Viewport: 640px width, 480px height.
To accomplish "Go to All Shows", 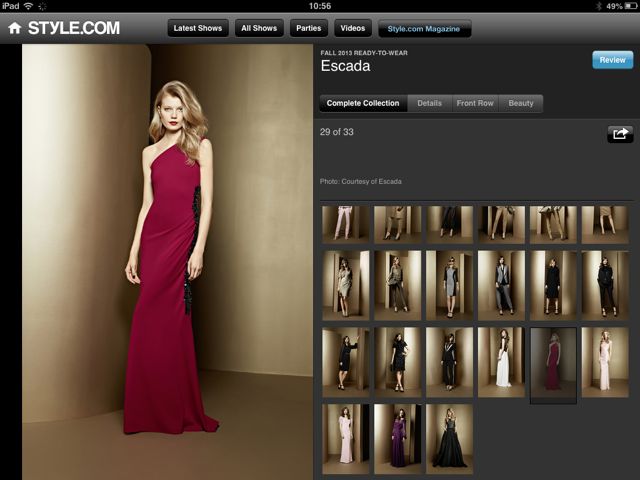I will pyautogui.click(x=259, y=28).
